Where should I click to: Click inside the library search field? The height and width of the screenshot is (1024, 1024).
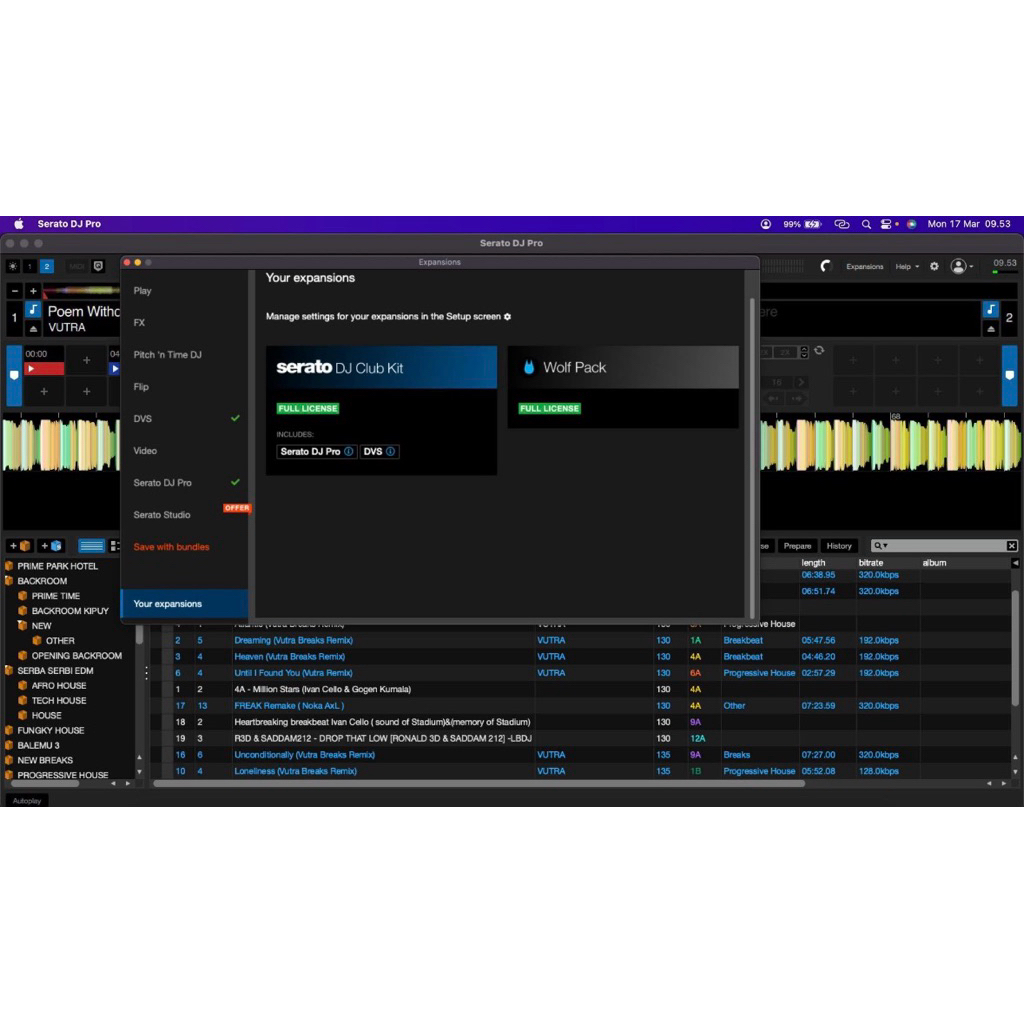[x=940, y=545]
